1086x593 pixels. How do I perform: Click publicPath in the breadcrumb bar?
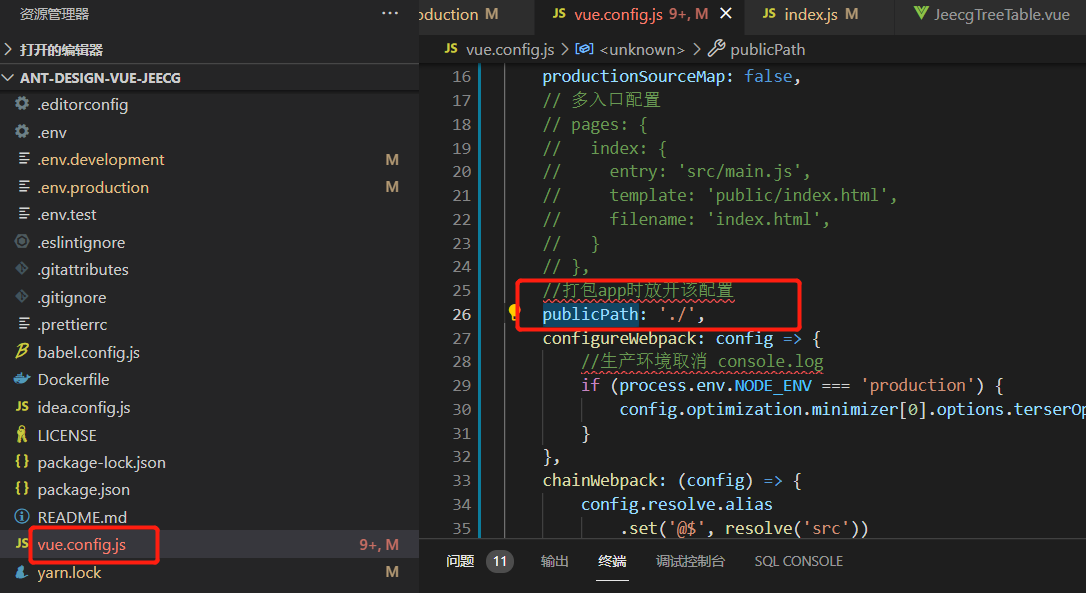click(767, 49)
